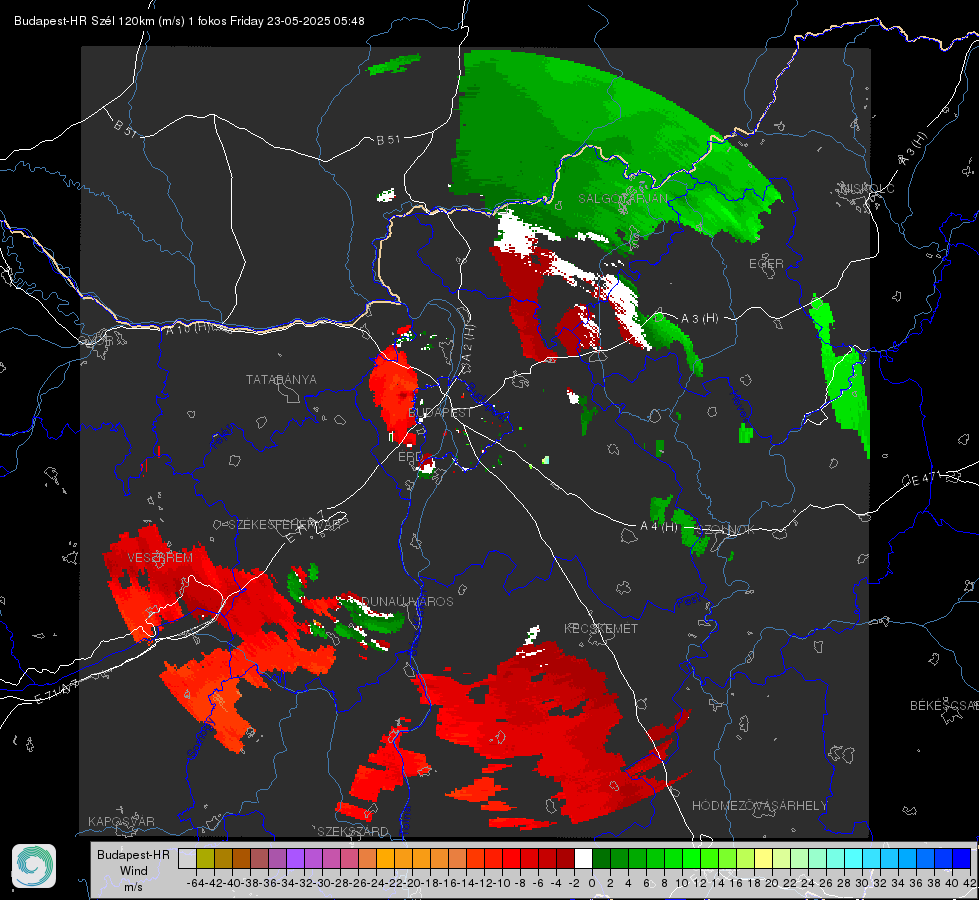The height and width of the screenshot is (900, 979).
Task: Click the light gray first swatch in the legend
Action: (187, 858)
